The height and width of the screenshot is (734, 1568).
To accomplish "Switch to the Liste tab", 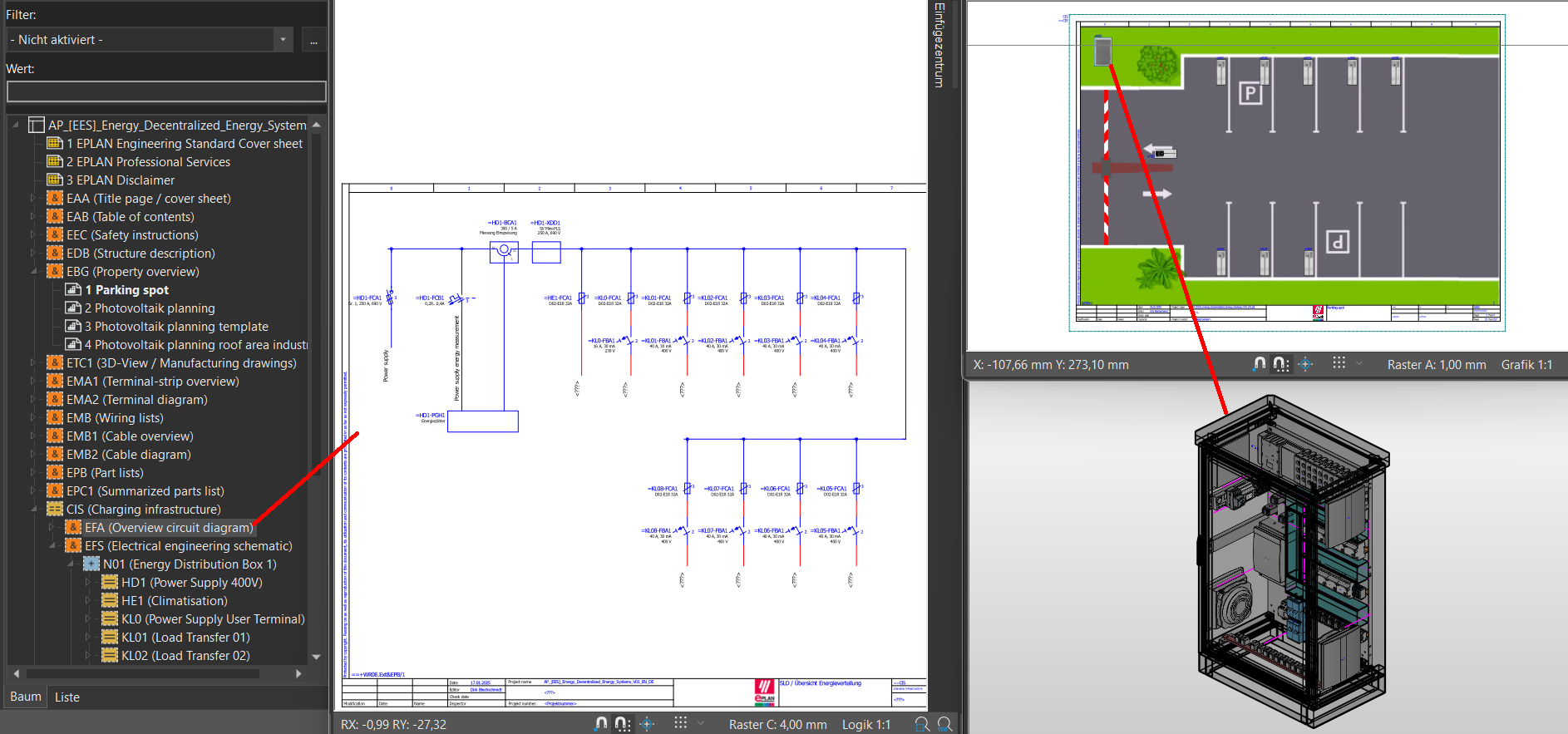I will tap(67, 697).
